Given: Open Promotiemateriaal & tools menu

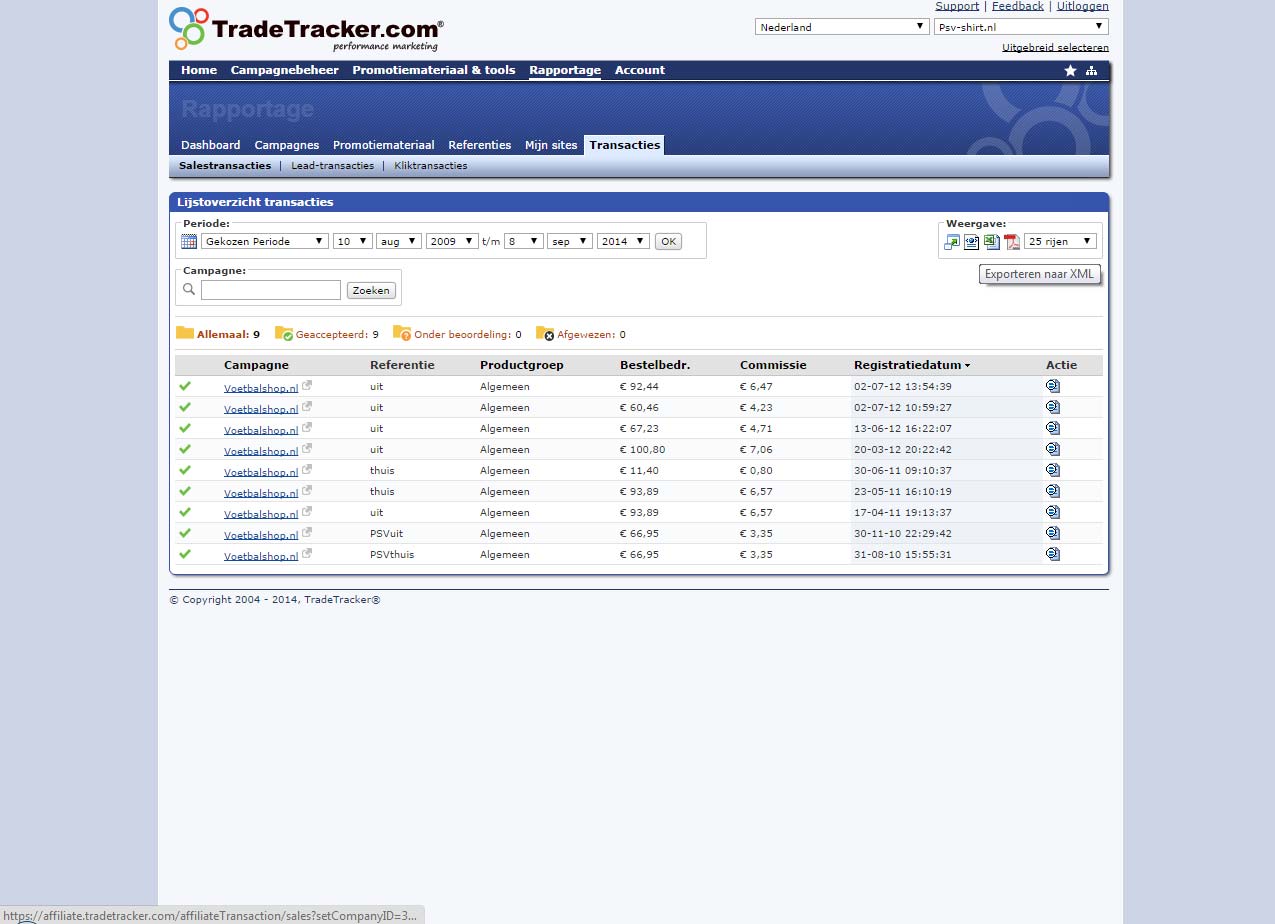Looking at the screenshot, I should pyautogui.click(x=434, y=70).
